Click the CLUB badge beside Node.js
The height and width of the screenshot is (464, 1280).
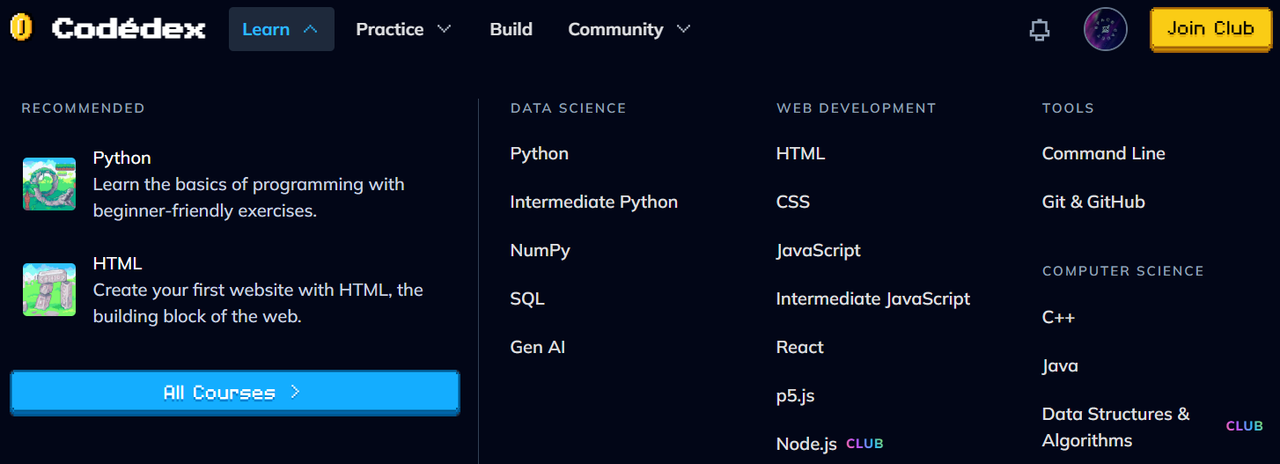[x=865, y=443]
